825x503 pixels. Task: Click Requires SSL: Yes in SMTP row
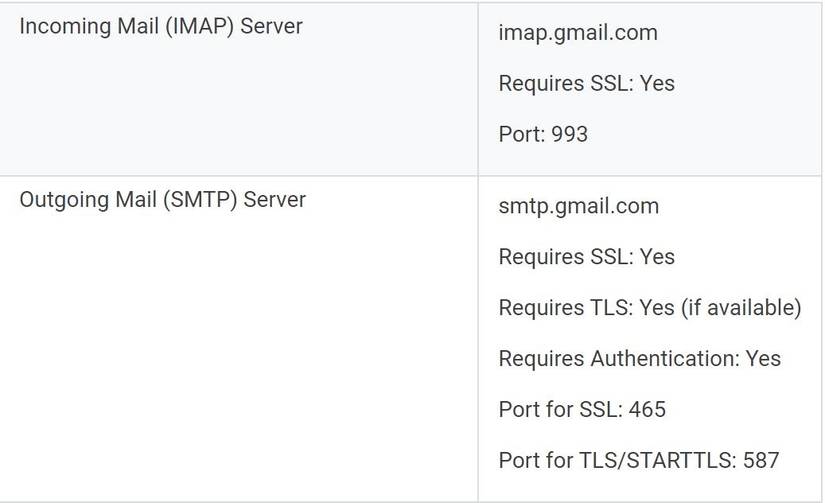point(586,257)
